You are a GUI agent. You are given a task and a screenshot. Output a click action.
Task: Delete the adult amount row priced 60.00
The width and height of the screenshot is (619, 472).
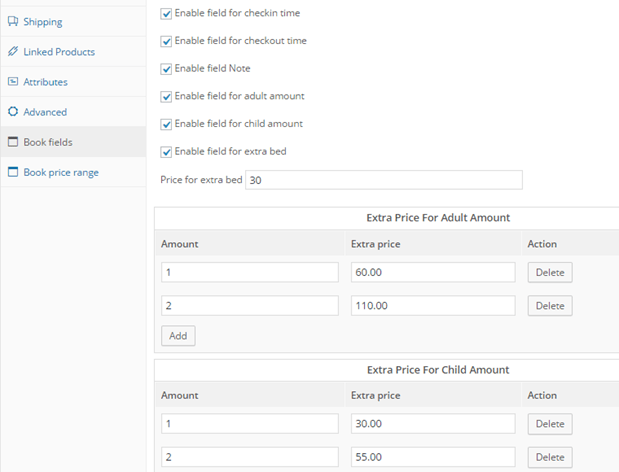(x=549, y=273)
